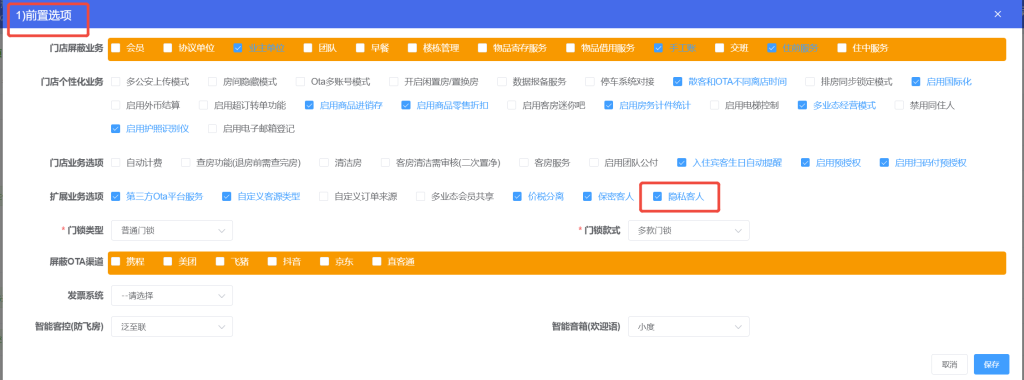Enable 启用电梯控制
The width and height of the screenshot is (1024, 380).
714,105
